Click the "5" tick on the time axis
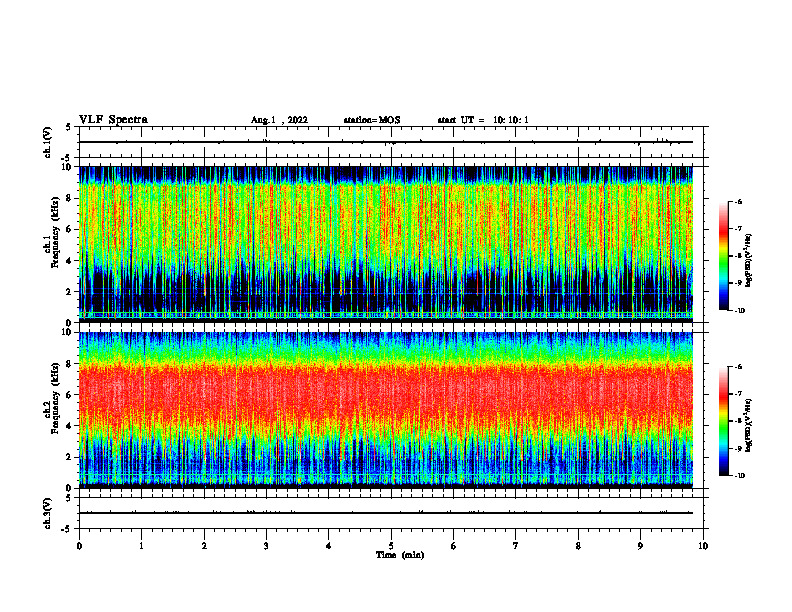This screenshot has width=792, height=612. 391,546
